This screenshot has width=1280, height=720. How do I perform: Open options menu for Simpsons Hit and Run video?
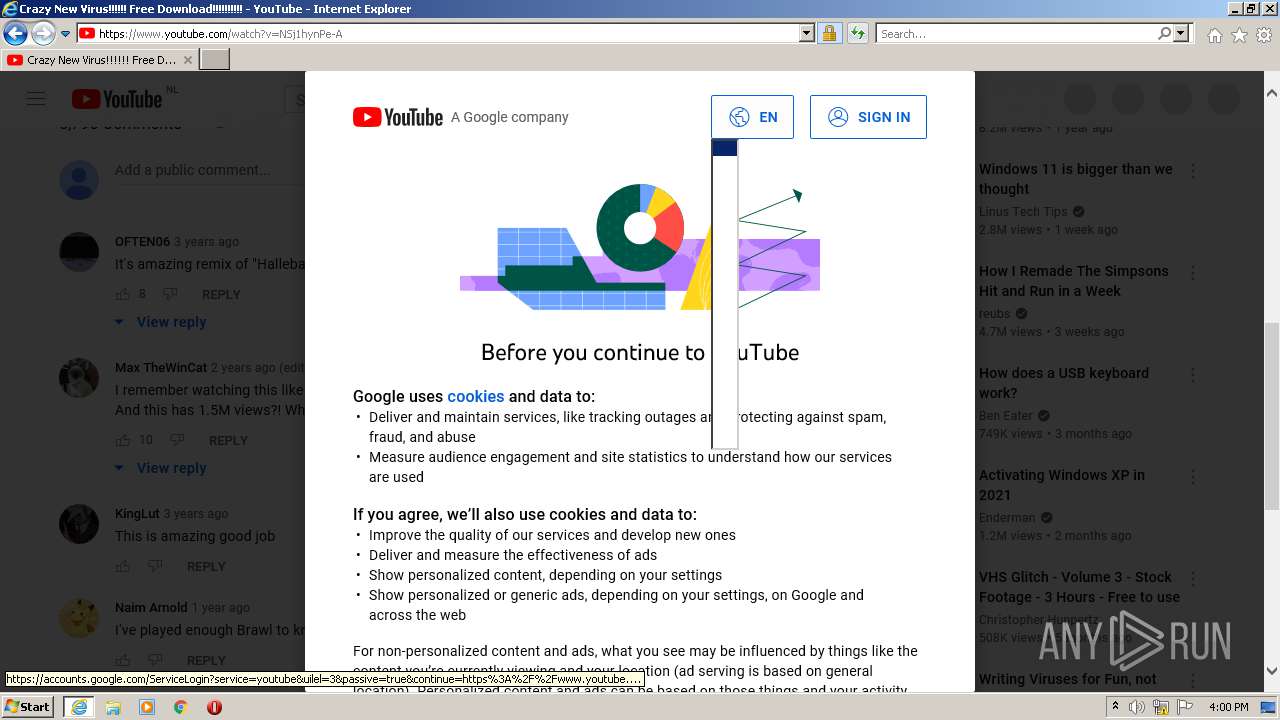tap(1193, 273)
